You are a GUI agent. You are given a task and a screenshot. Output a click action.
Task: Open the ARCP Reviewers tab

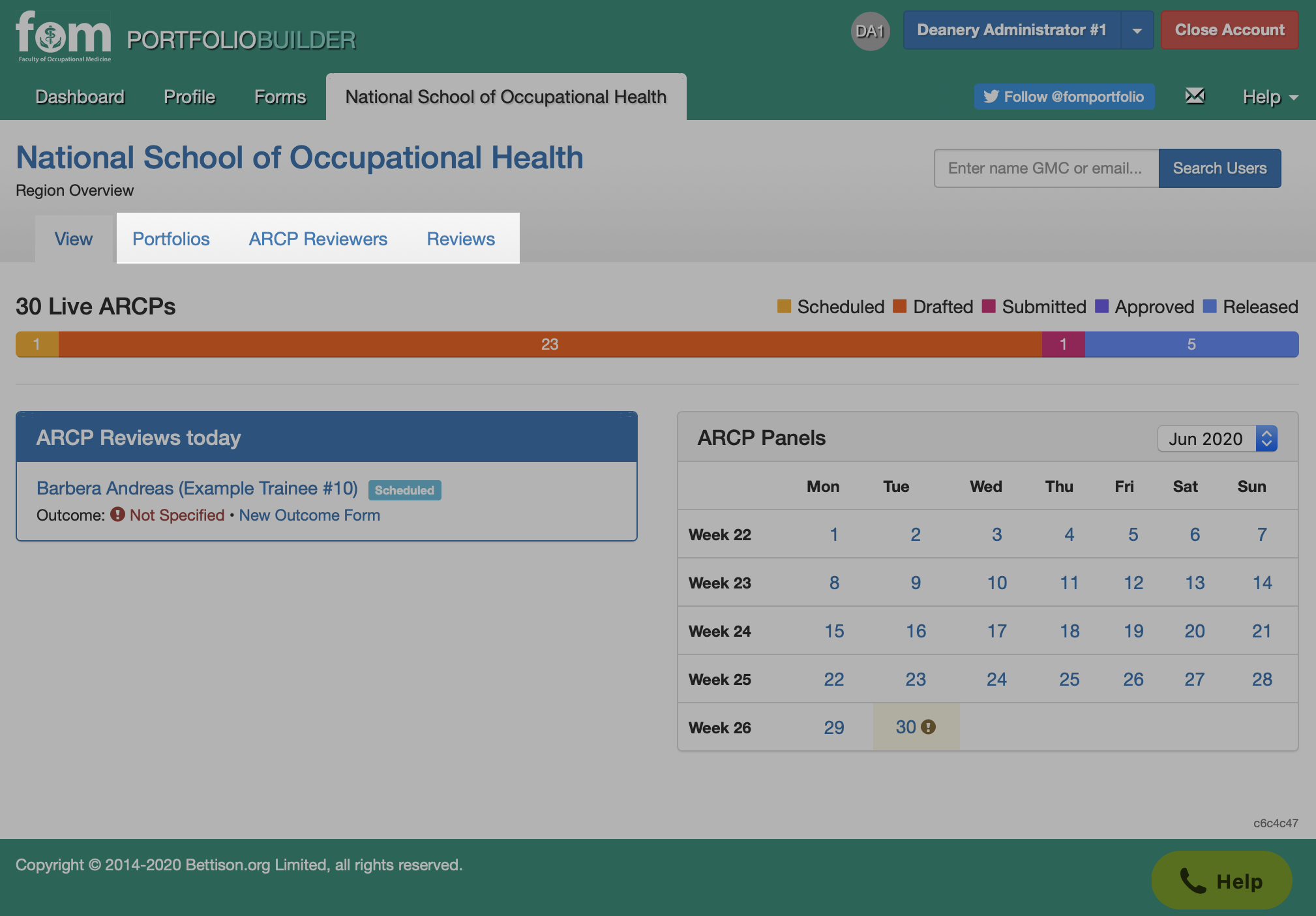click(x=318, y=239)
